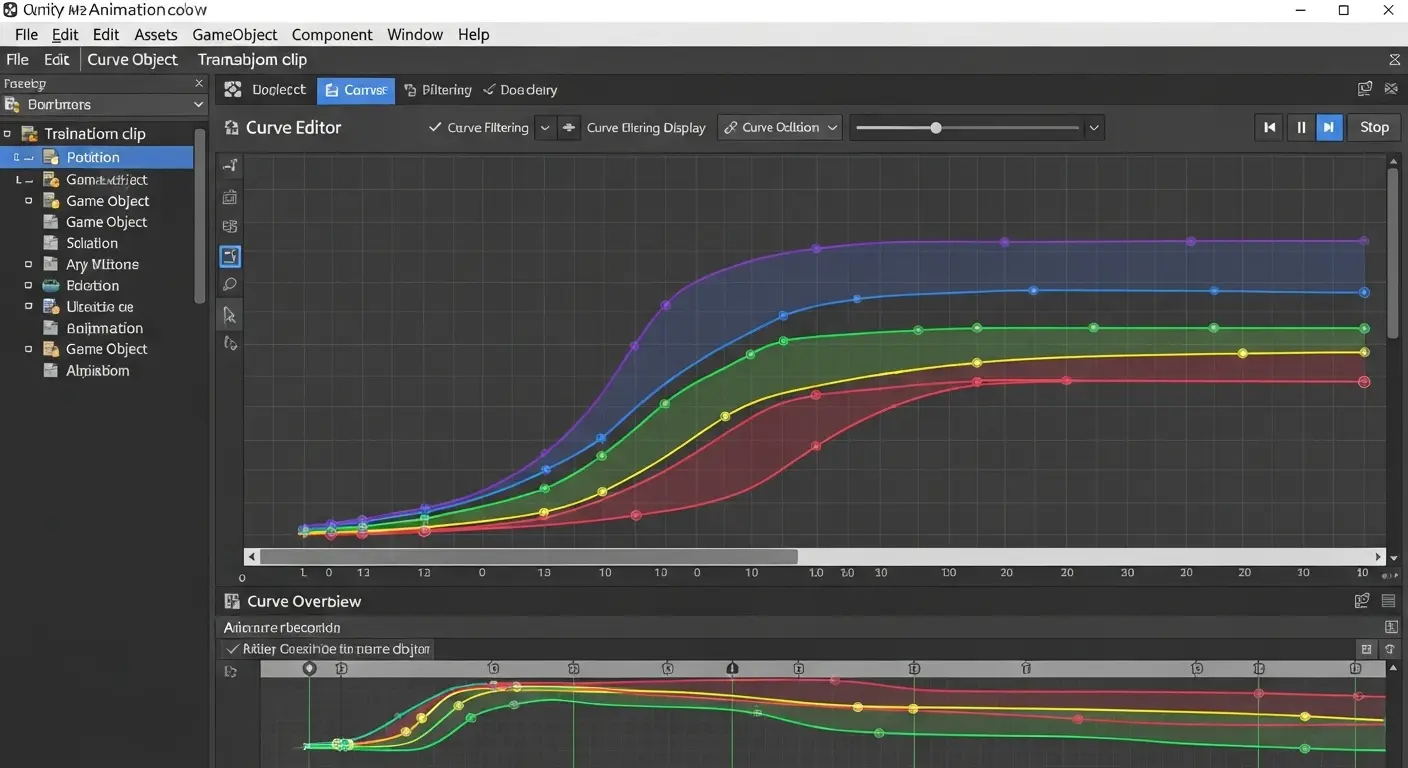
Task: Select the arrow pointer tool in curve toolbar
Action: pyautogui.click(x=230, y=315)
